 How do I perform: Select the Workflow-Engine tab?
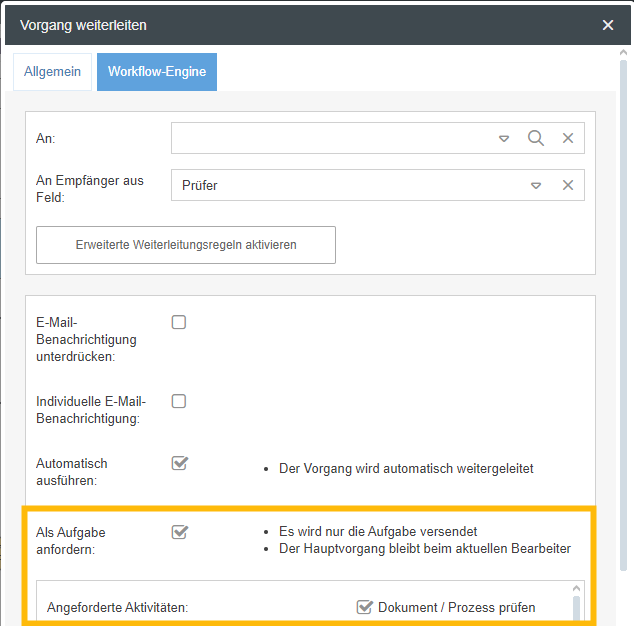(157, 72)
